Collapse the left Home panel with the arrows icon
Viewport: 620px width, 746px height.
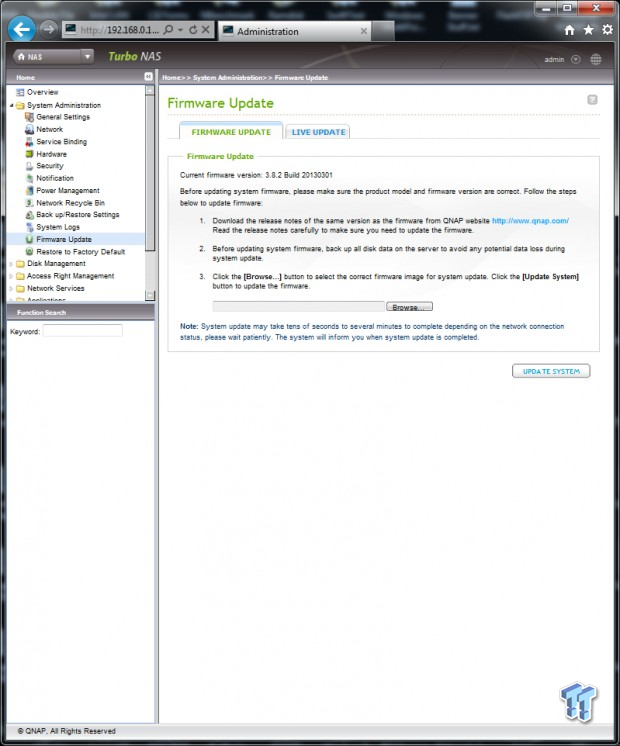(x=148, y=77)
